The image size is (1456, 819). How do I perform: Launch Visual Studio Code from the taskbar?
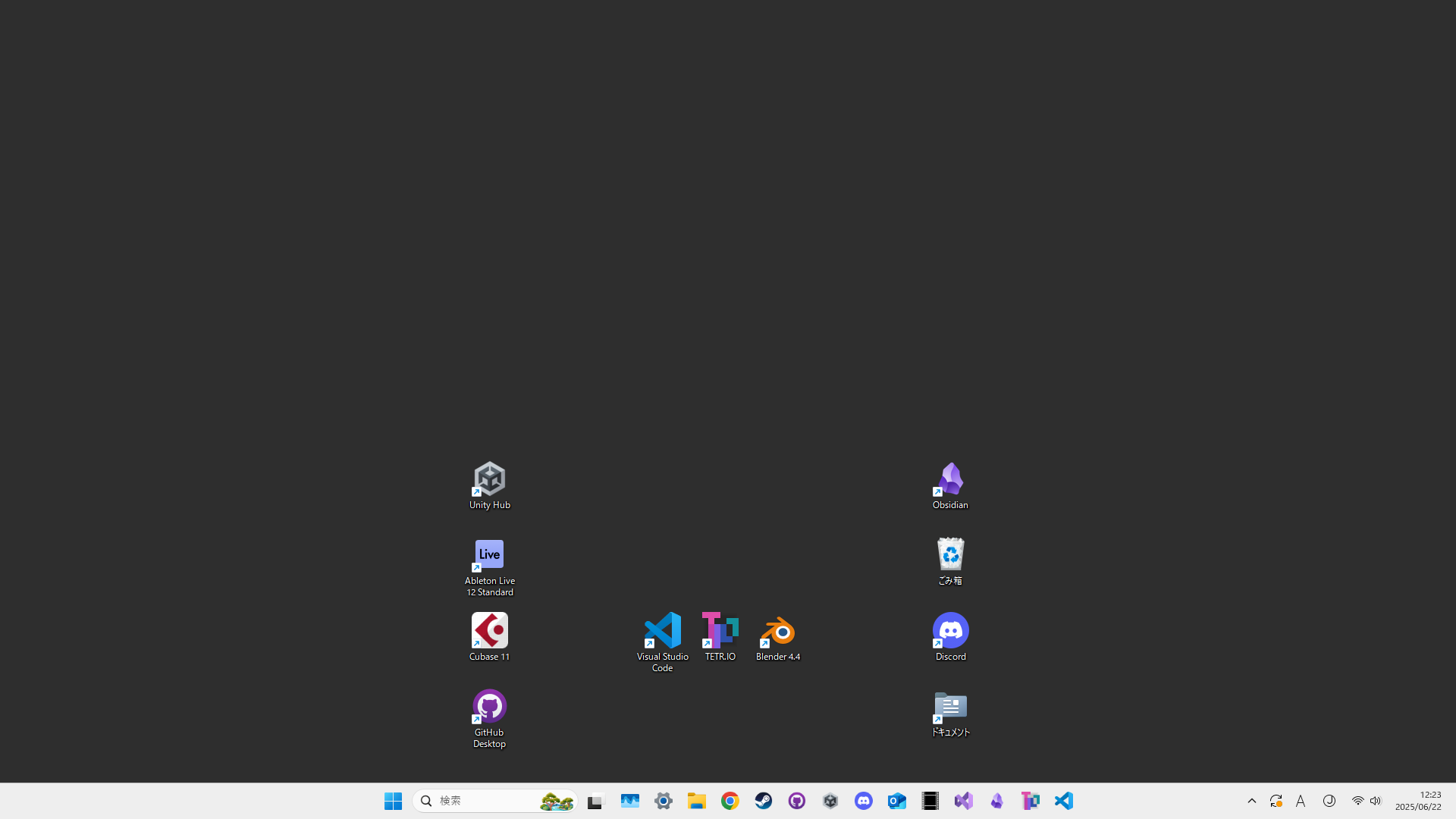1064,801
